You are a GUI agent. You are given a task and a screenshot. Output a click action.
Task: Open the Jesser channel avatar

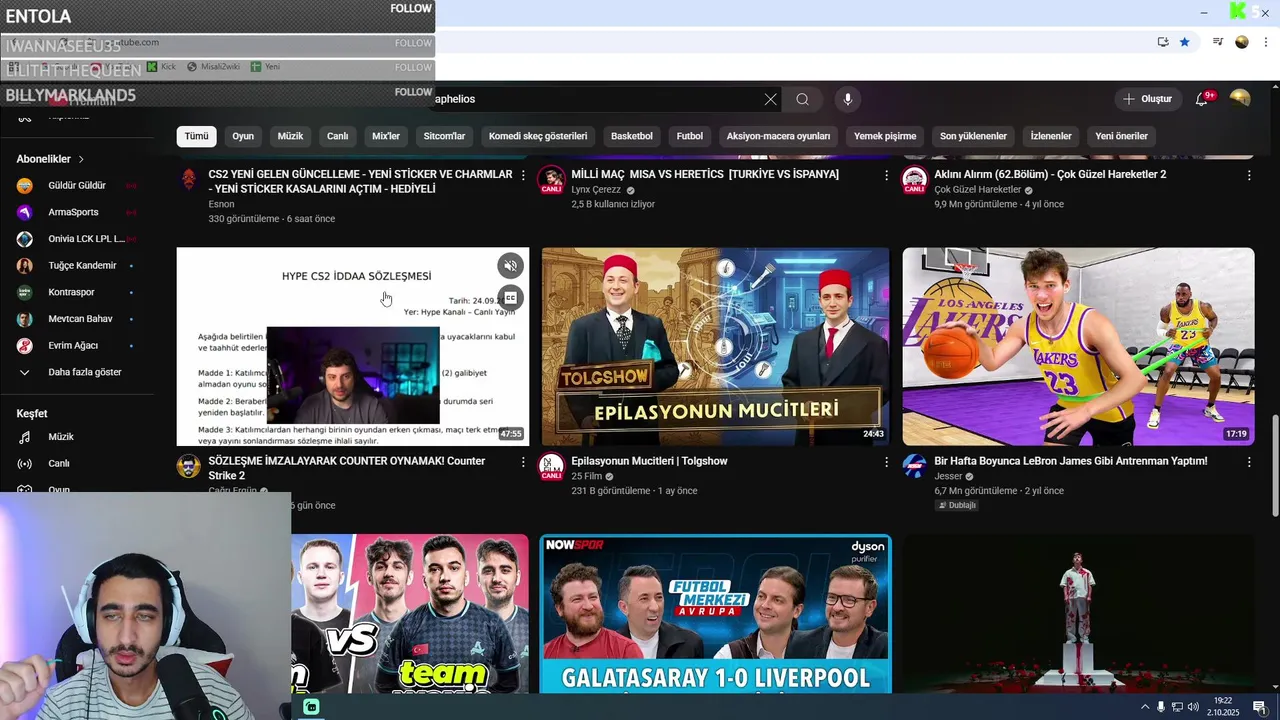[x=914, y=466]
